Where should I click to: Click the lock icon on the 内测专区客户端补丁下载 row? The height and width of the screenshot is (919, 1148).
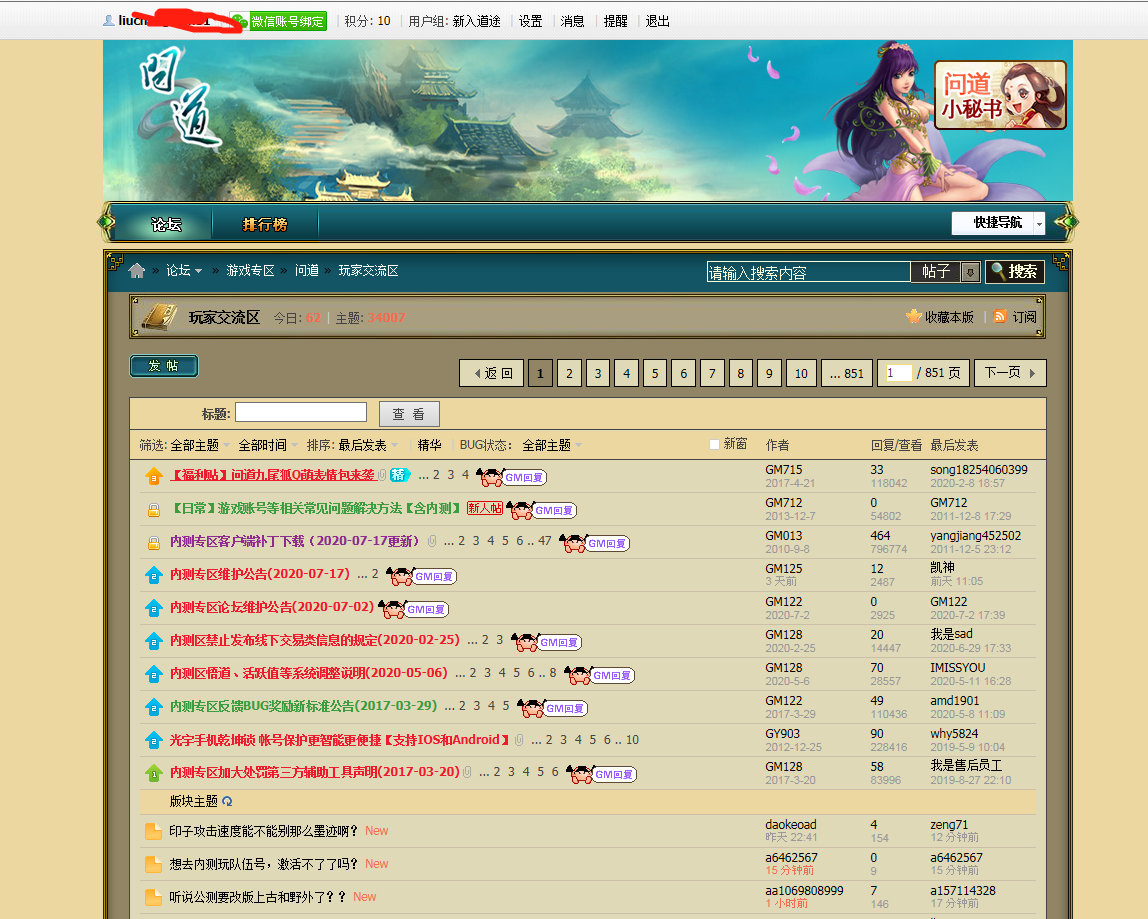tap(154, 543)
